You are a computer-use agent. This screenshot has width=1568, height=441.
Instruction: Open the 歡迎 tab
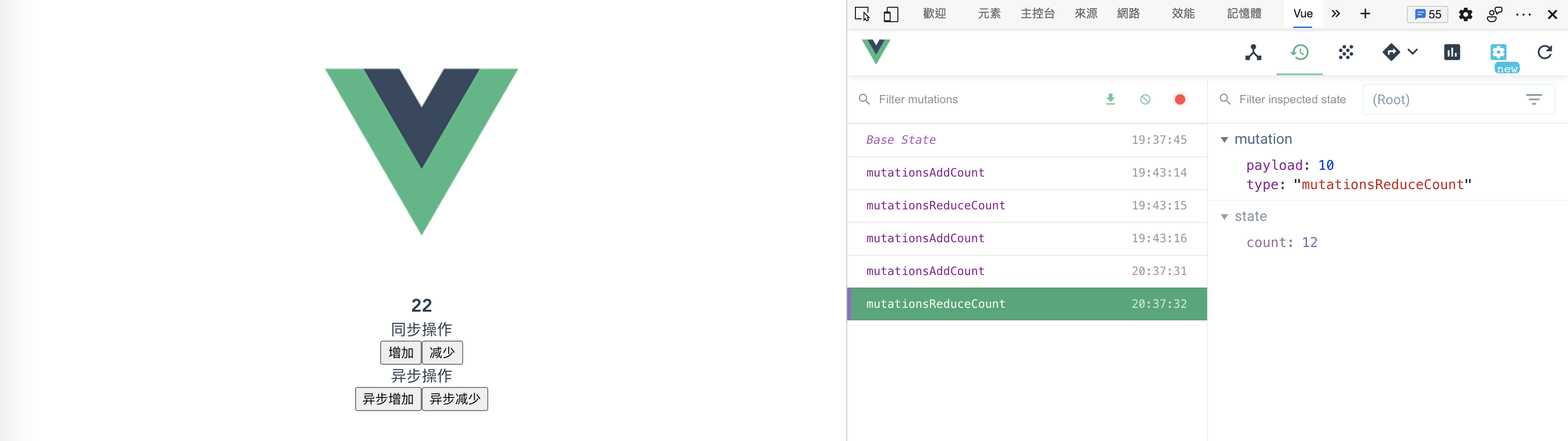[935, 14]
